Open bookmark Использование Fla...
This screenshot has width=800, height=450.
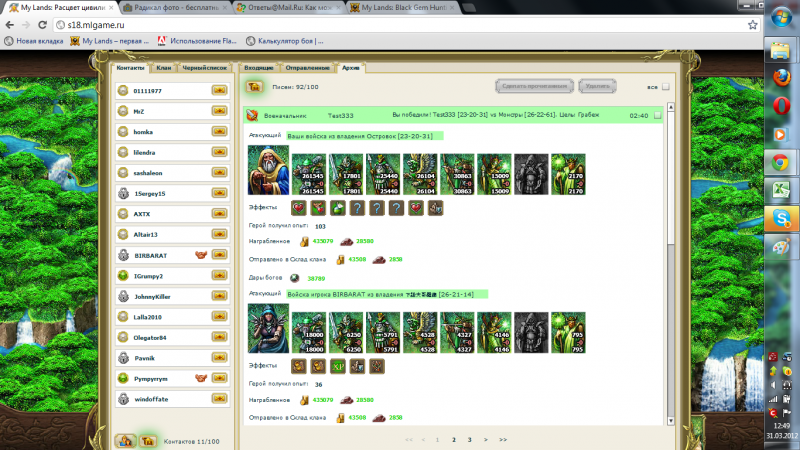click(197, 41)
